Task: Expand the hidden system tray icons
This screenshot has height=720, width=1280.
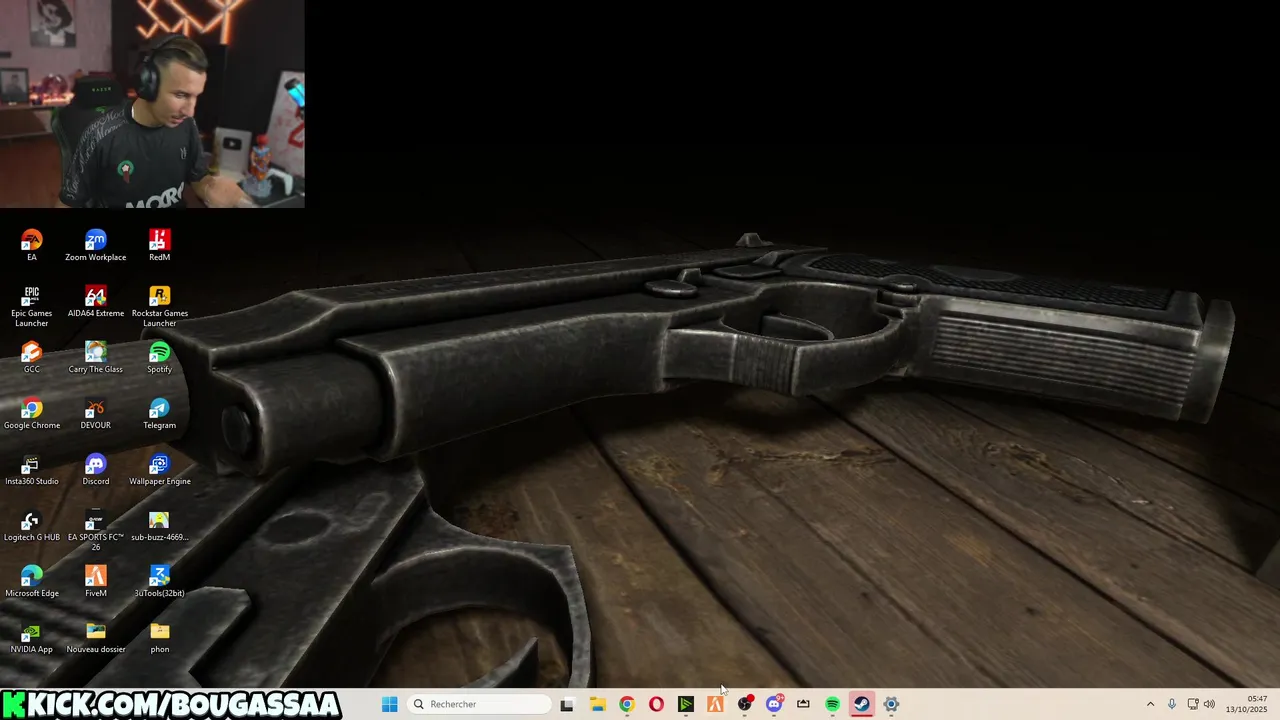Action: click(x=1150, y=704)
